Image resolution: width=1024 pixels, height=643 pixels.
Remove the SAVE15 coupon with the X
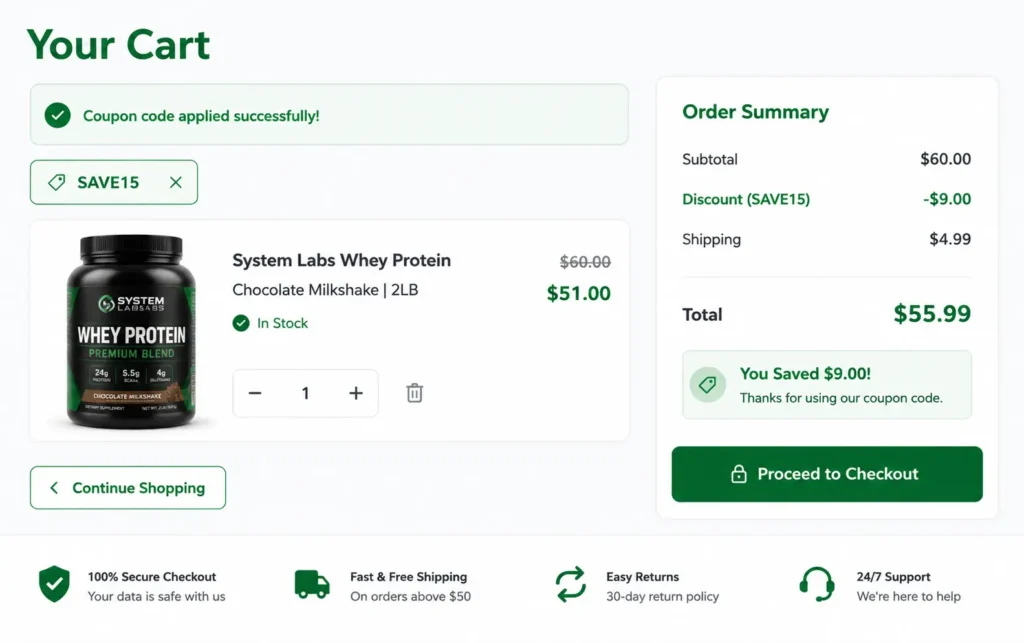click(x=176, y=182)
